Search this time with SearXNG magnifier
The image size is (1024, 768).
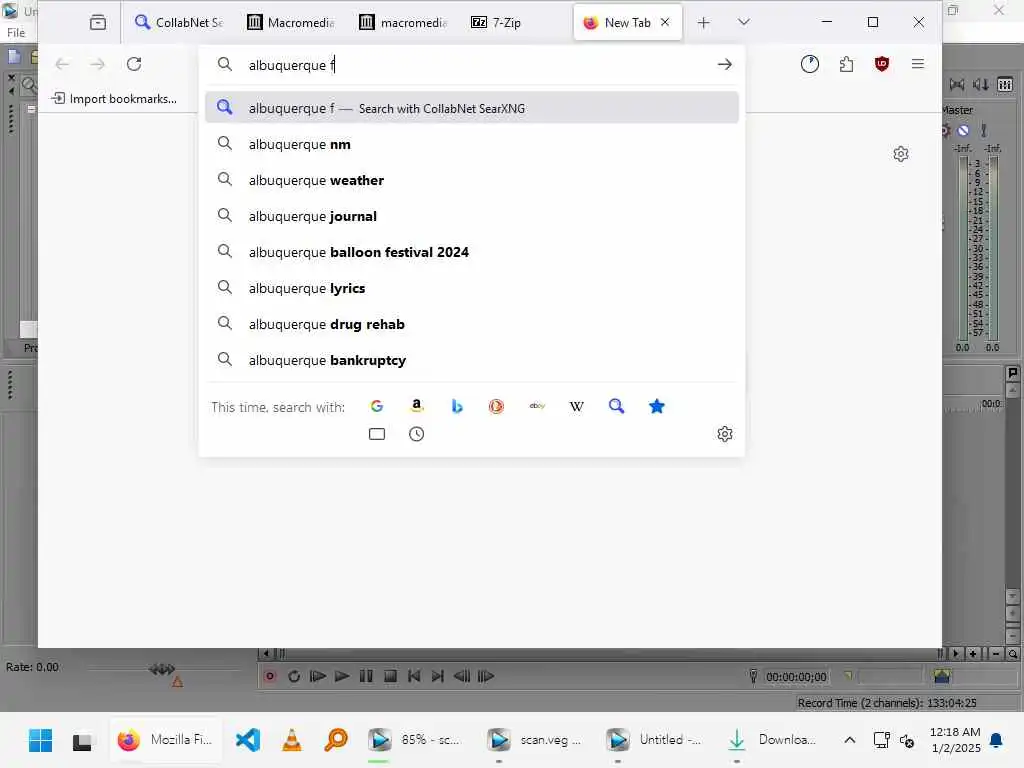pyautogui.click(x=616, y=406)
